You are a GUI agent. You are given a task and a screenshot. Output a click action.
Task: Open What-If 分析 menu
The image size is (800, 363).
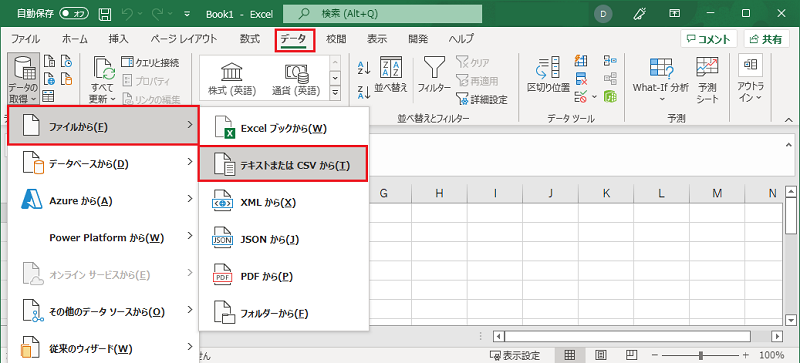[661, 79]
